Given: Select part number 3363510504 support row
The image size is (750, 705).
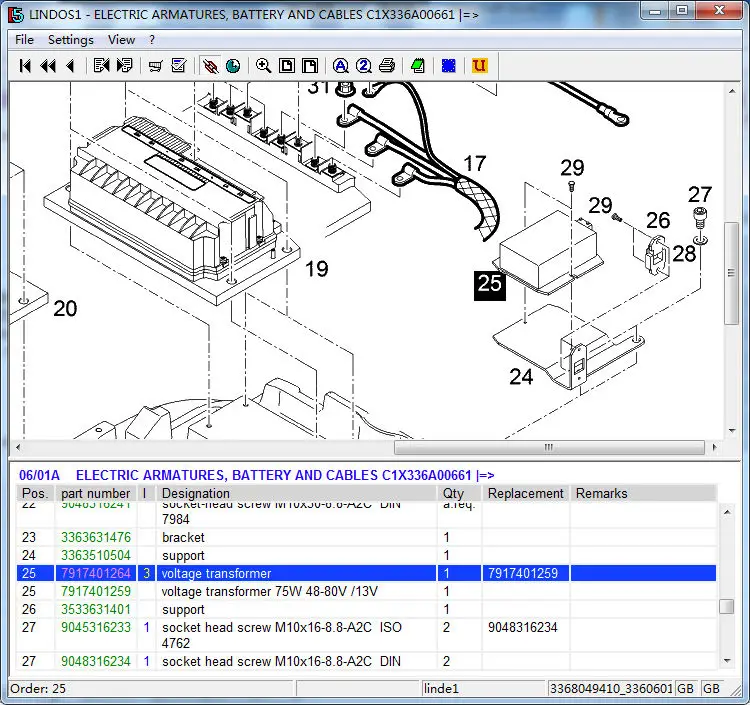Looking at the screenshot, I should 366,556.
